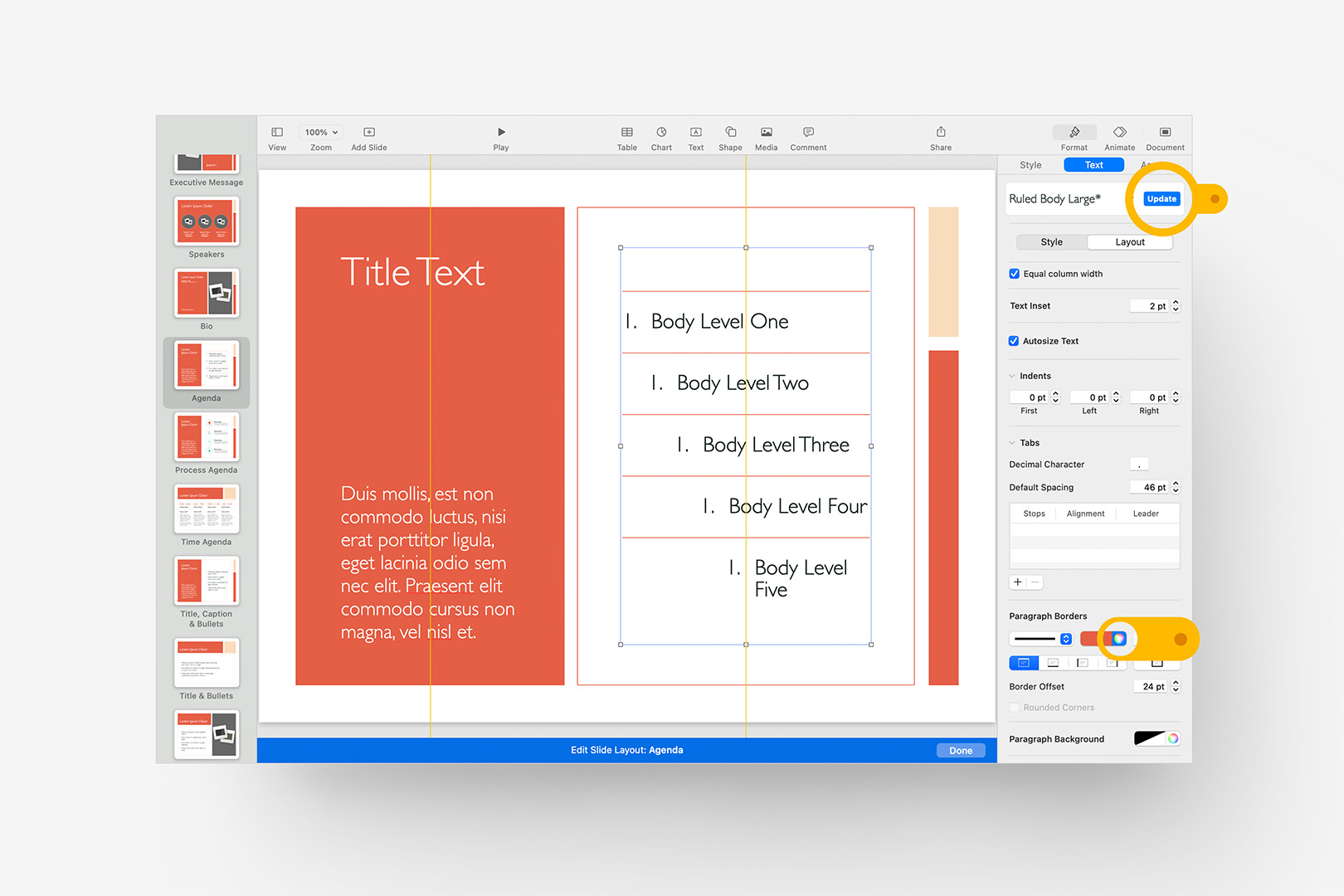Image resolution: width=1344 pixels, height=896 pixels.
Task: Click the Stops column header
Action: pos(1034,514)
